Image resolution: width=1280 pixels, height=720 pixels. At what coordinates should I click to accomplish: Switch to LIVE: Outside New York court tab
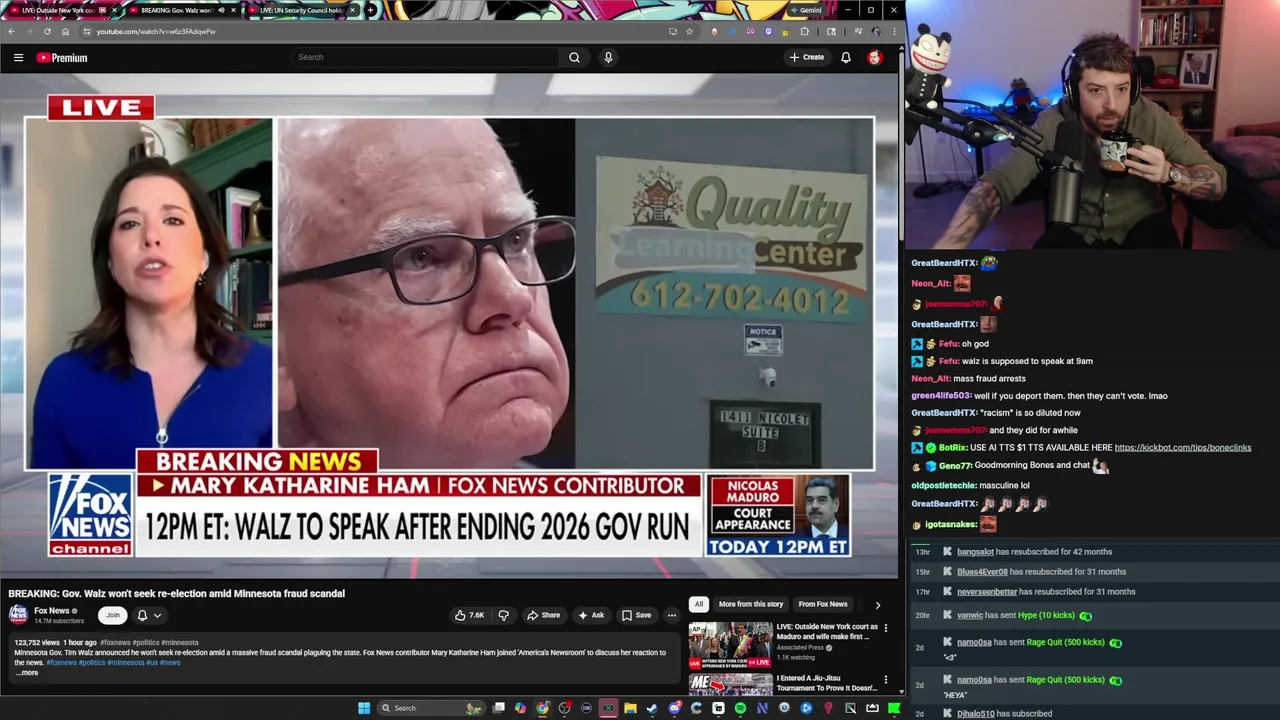coord(58,10)
